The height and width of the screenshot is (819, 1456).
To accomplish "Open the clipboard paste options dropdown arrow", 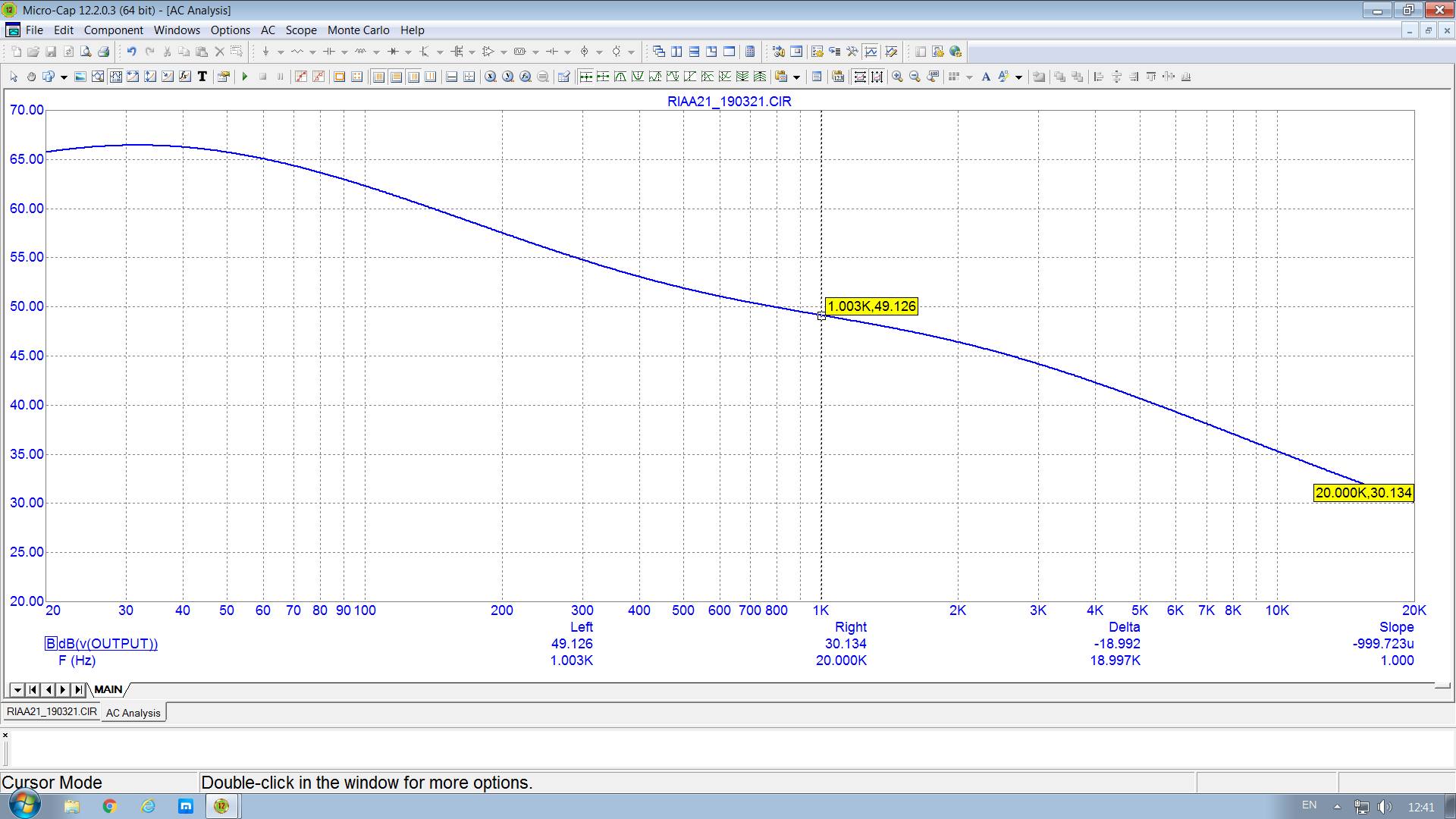I will 796,77.
